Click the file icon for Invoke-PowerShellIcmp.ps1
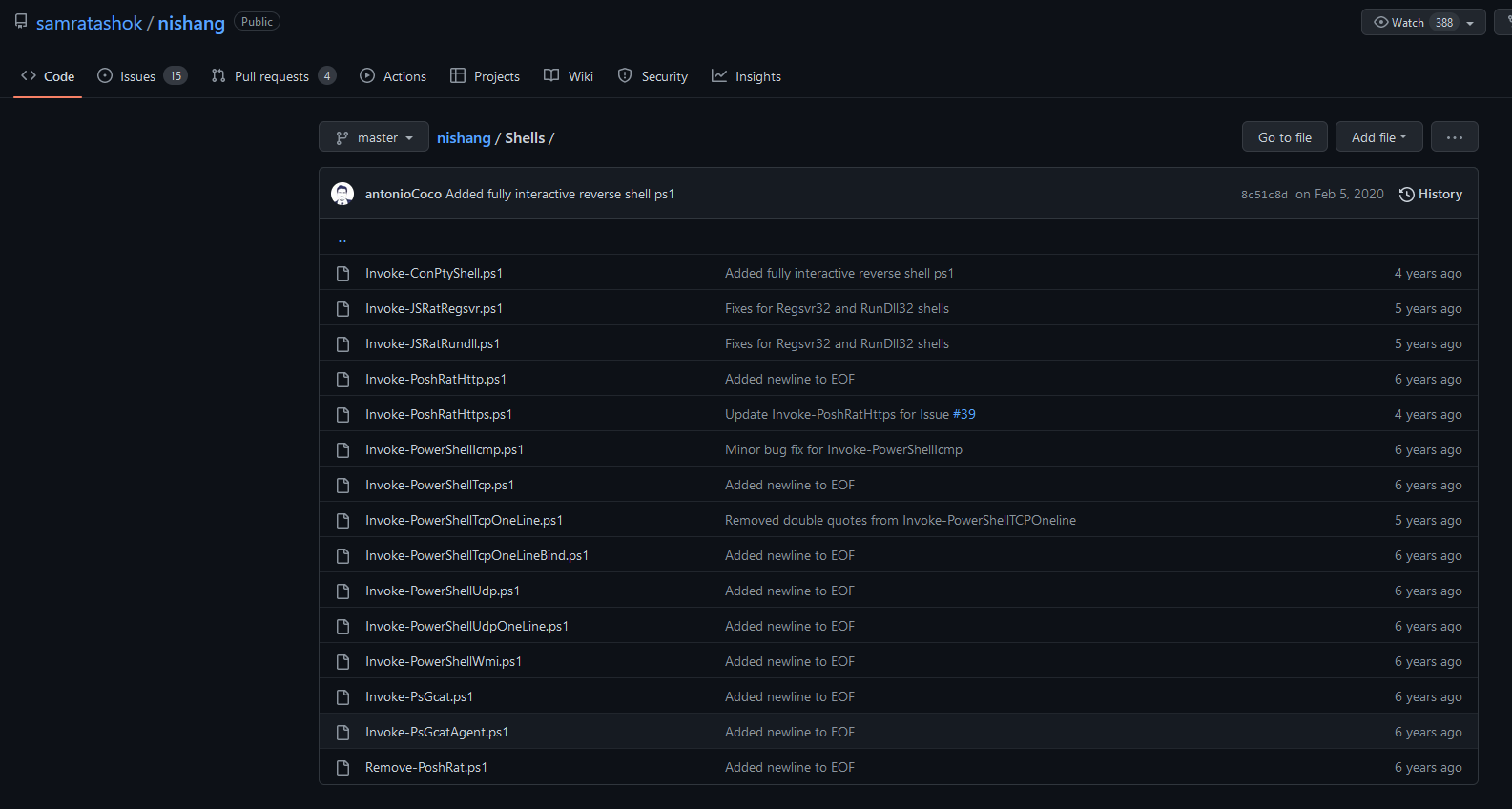1512x809 pixels. [343, 450]
